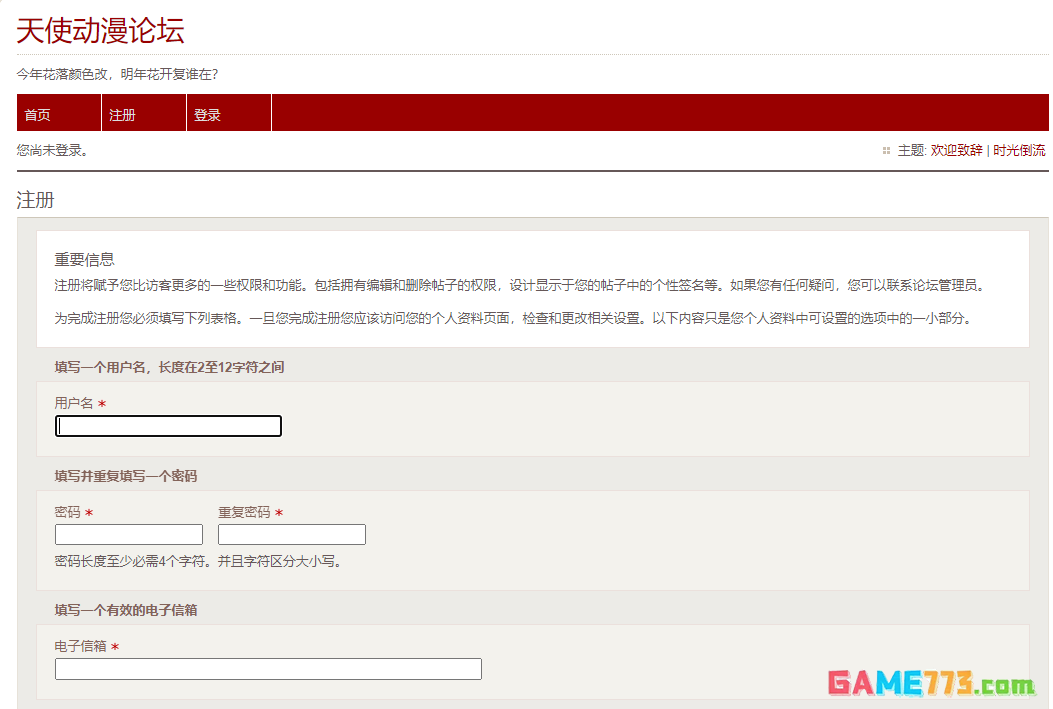Switch to the 欢迎致辞 theme

[956, 151]
